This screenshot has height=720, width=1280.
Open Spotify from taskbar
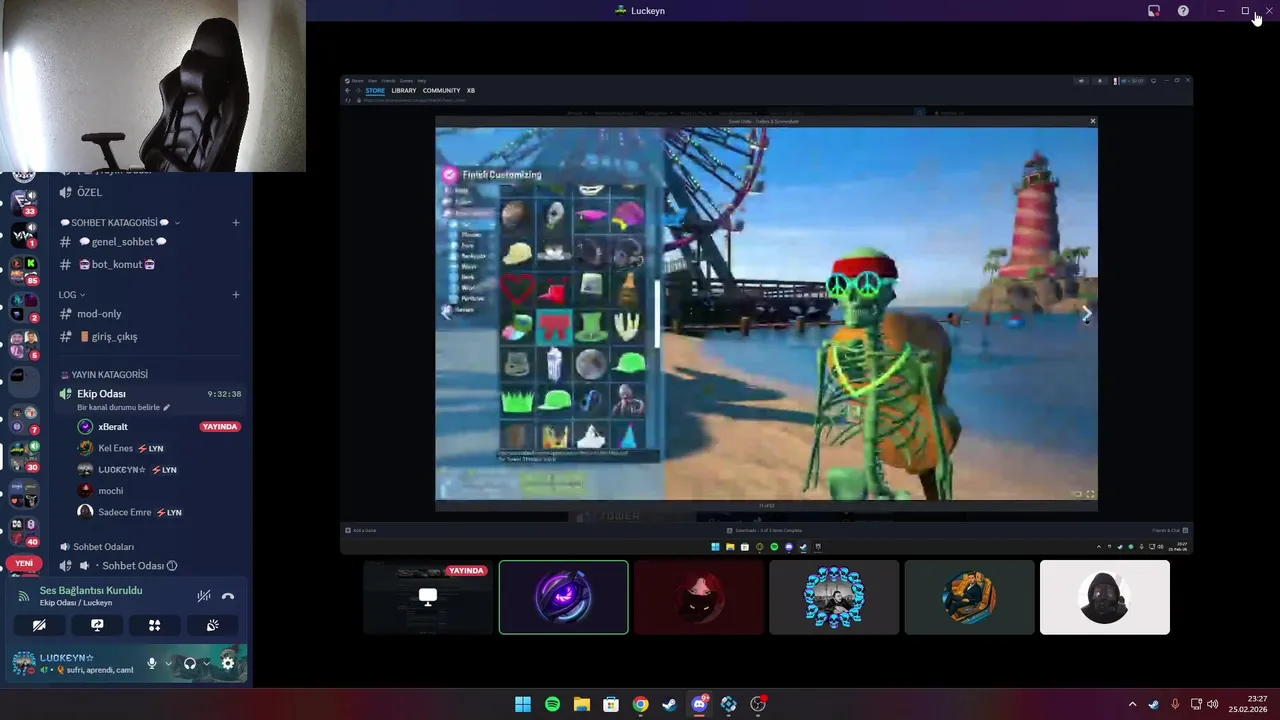tap(552, 704)
